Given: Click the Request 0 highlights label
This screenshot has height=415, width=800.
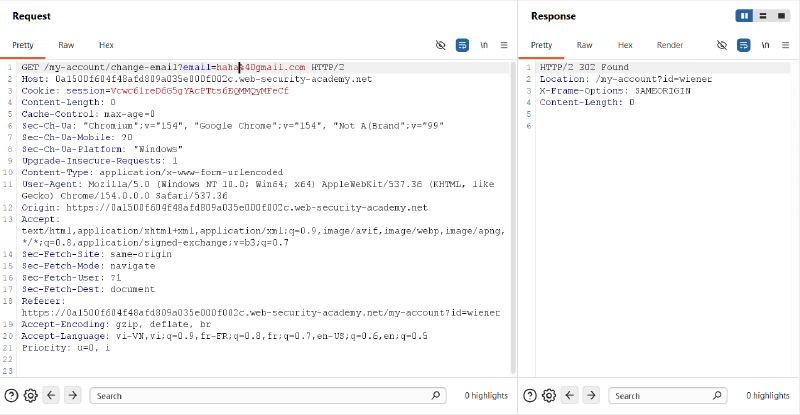Looking at the screenshot, I should 486,396.
